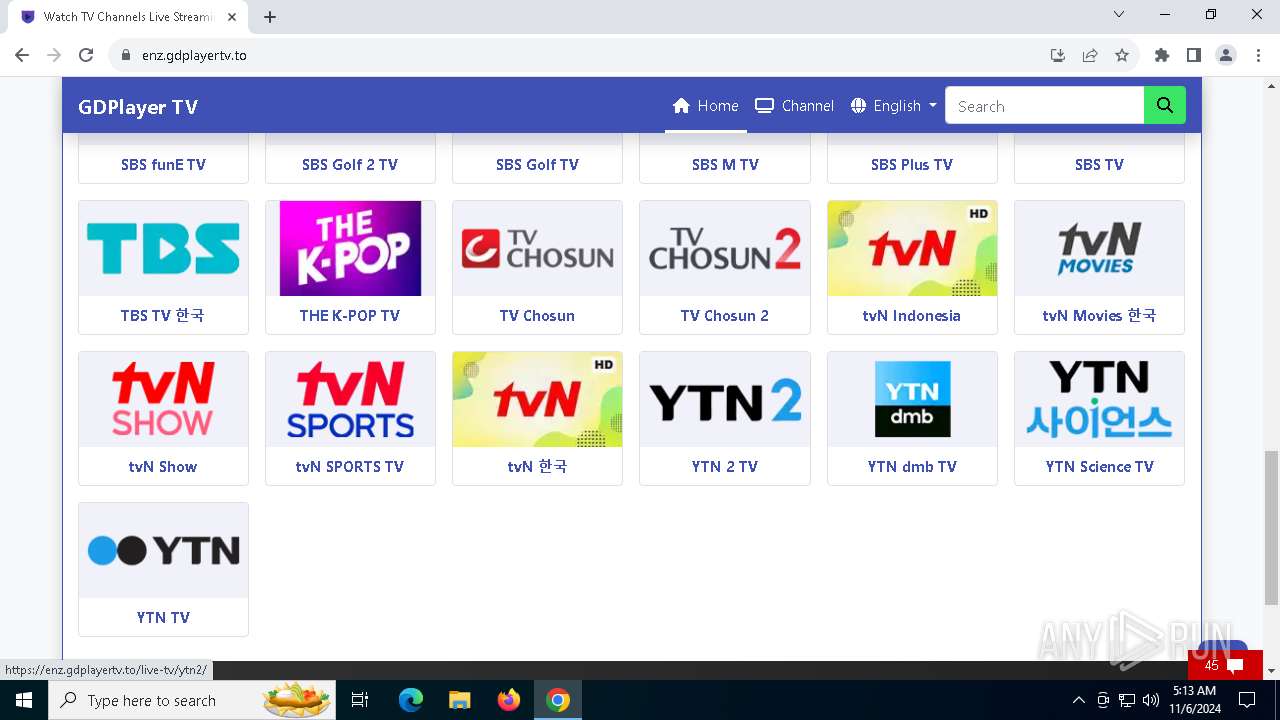1280x720 pixels.
Task: Open File Explorer from taskbar
Action: [x=460, y=700]
